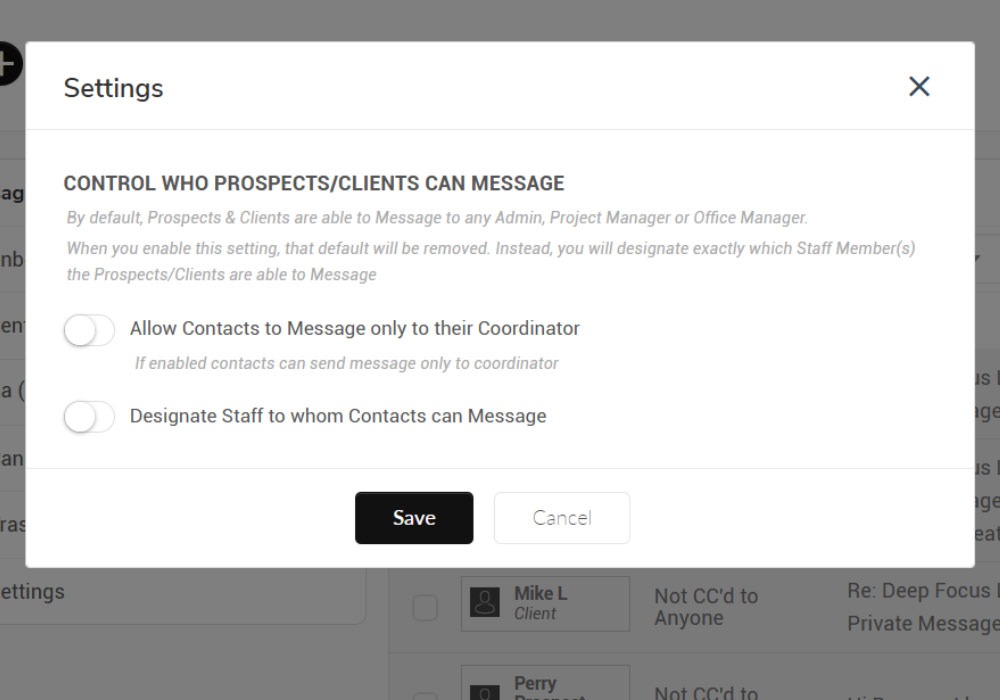Select the partially hidden Trash sidebar item

coord(12,524)
